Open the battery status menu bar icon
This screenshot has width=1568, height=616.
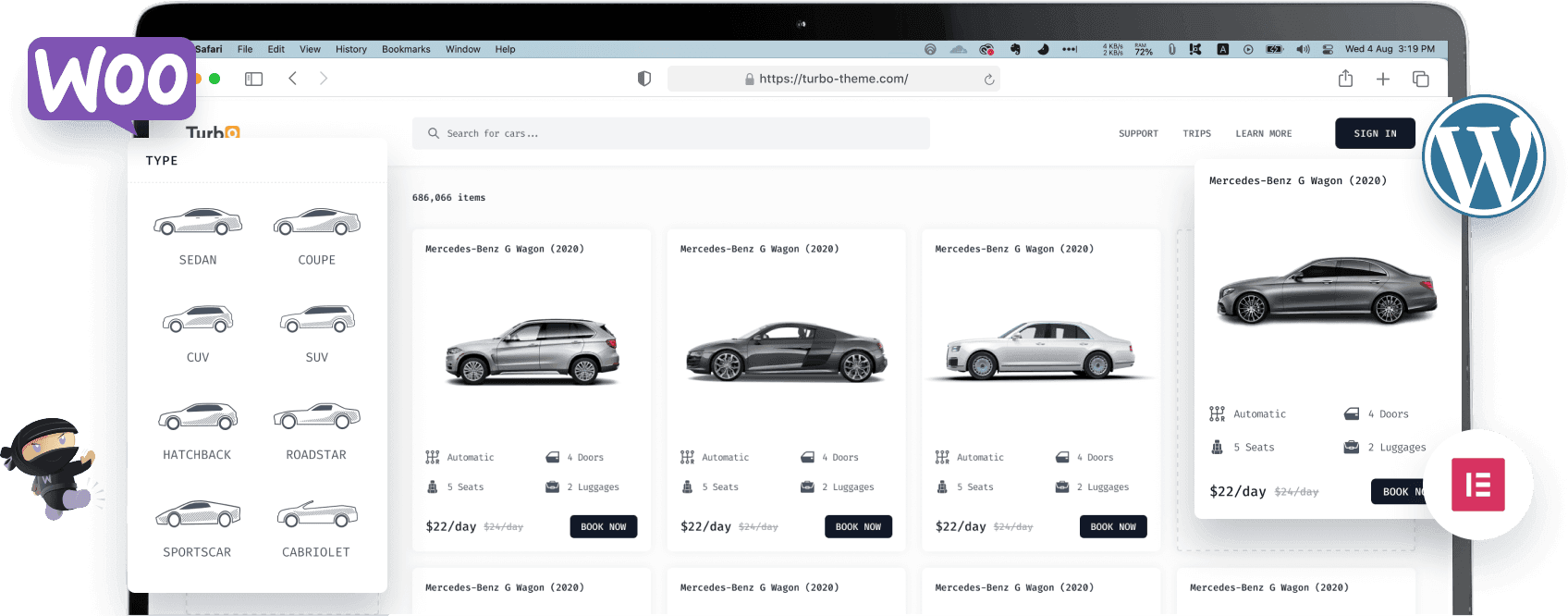pyautogui.click(x=1275, y=49)
